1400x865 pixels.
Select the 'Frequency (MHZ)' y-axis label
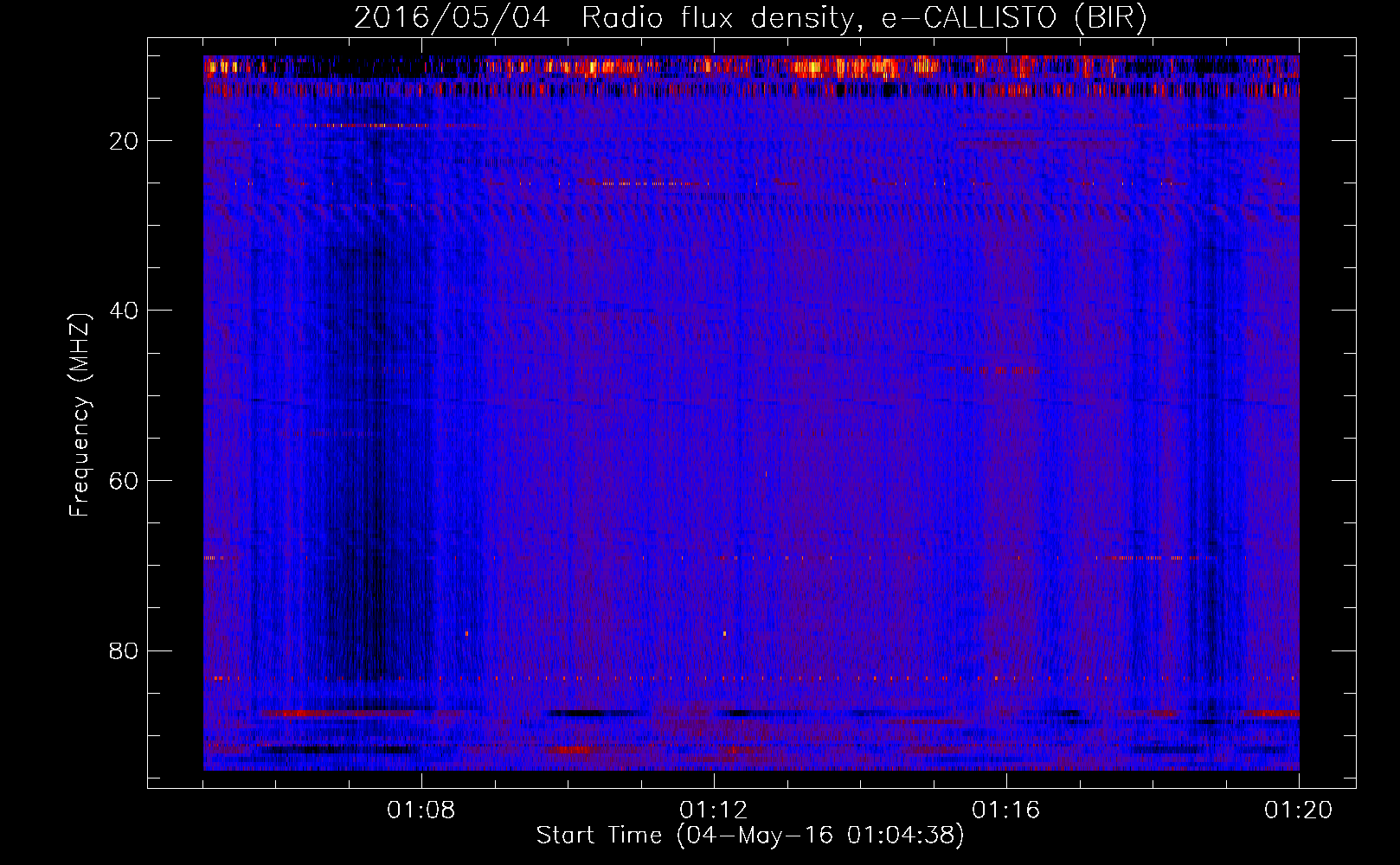[x=80, y=415]
